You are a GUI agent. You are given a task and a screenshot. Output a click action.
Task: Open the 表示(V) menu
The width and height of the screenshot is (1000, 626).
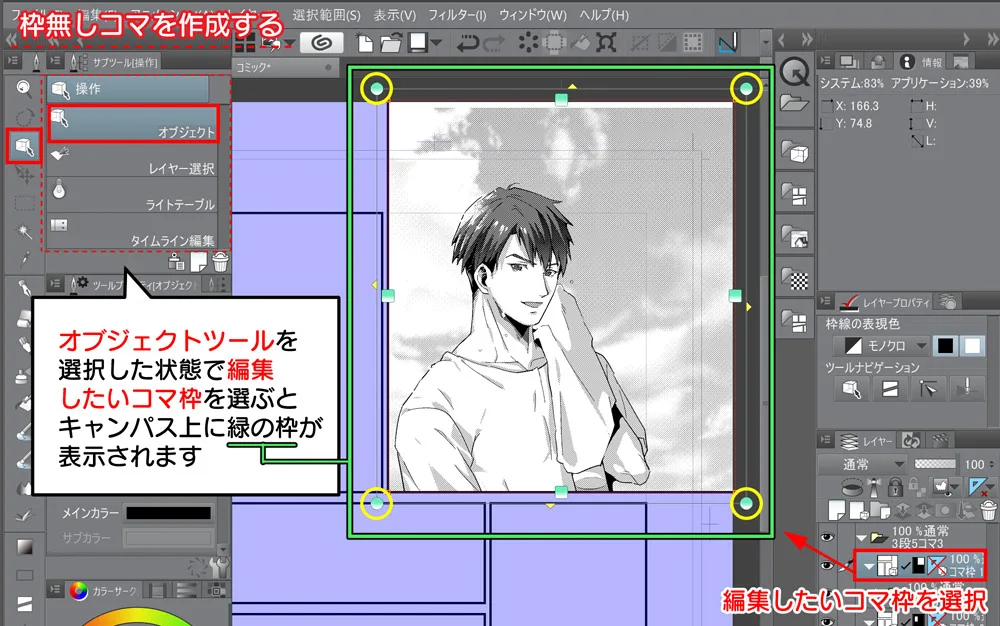[394, 15]
